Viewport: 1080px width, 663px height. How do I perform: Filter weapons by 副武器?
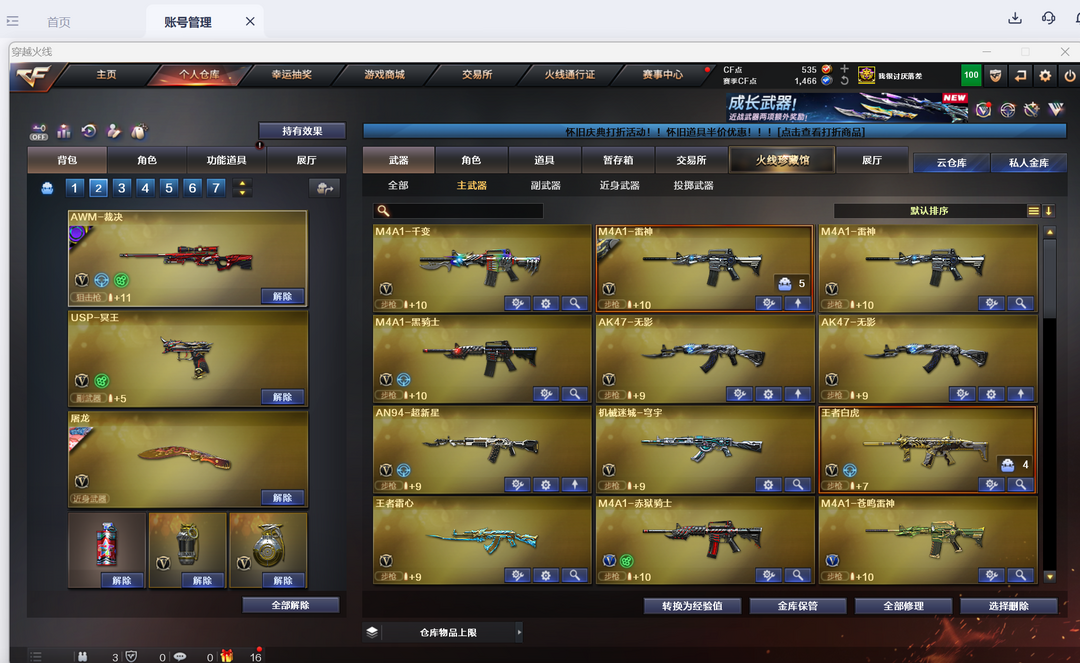click(546, 185)
